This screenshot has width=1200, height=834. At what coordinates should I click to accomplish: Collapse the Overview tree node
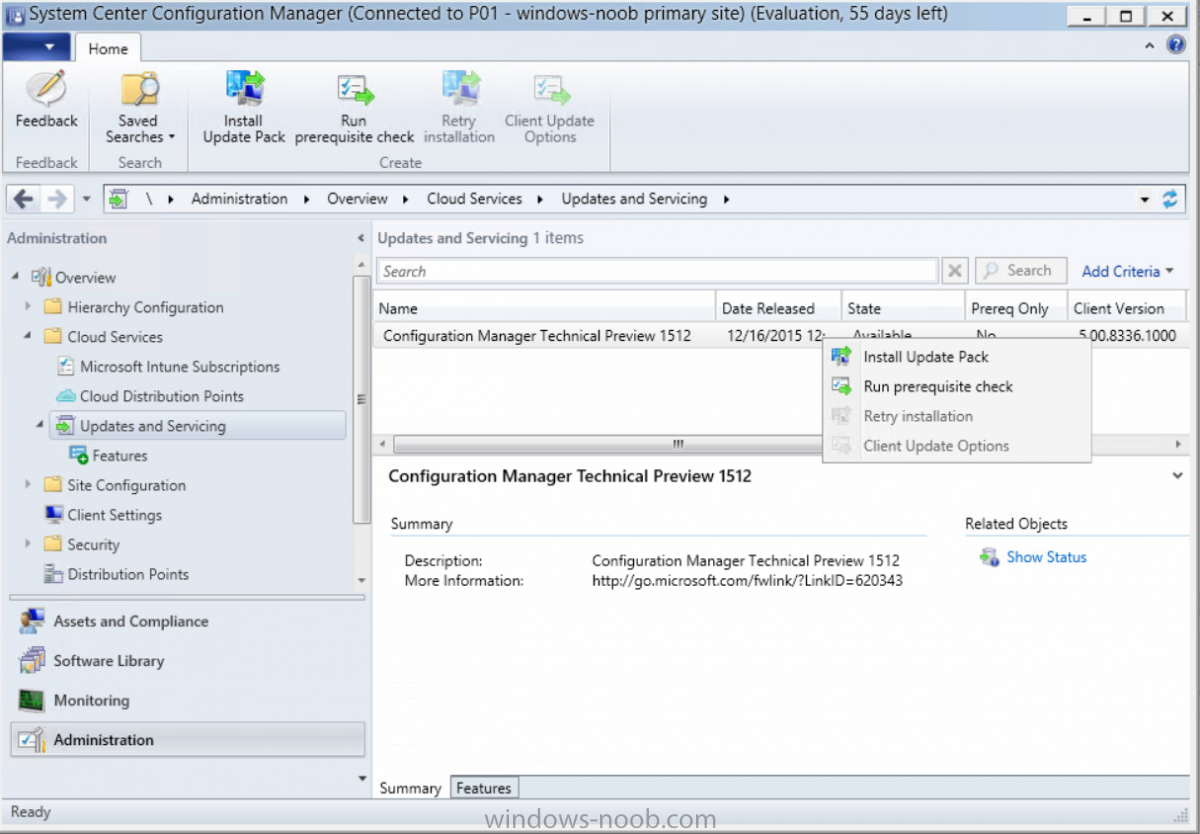[15, 277]
